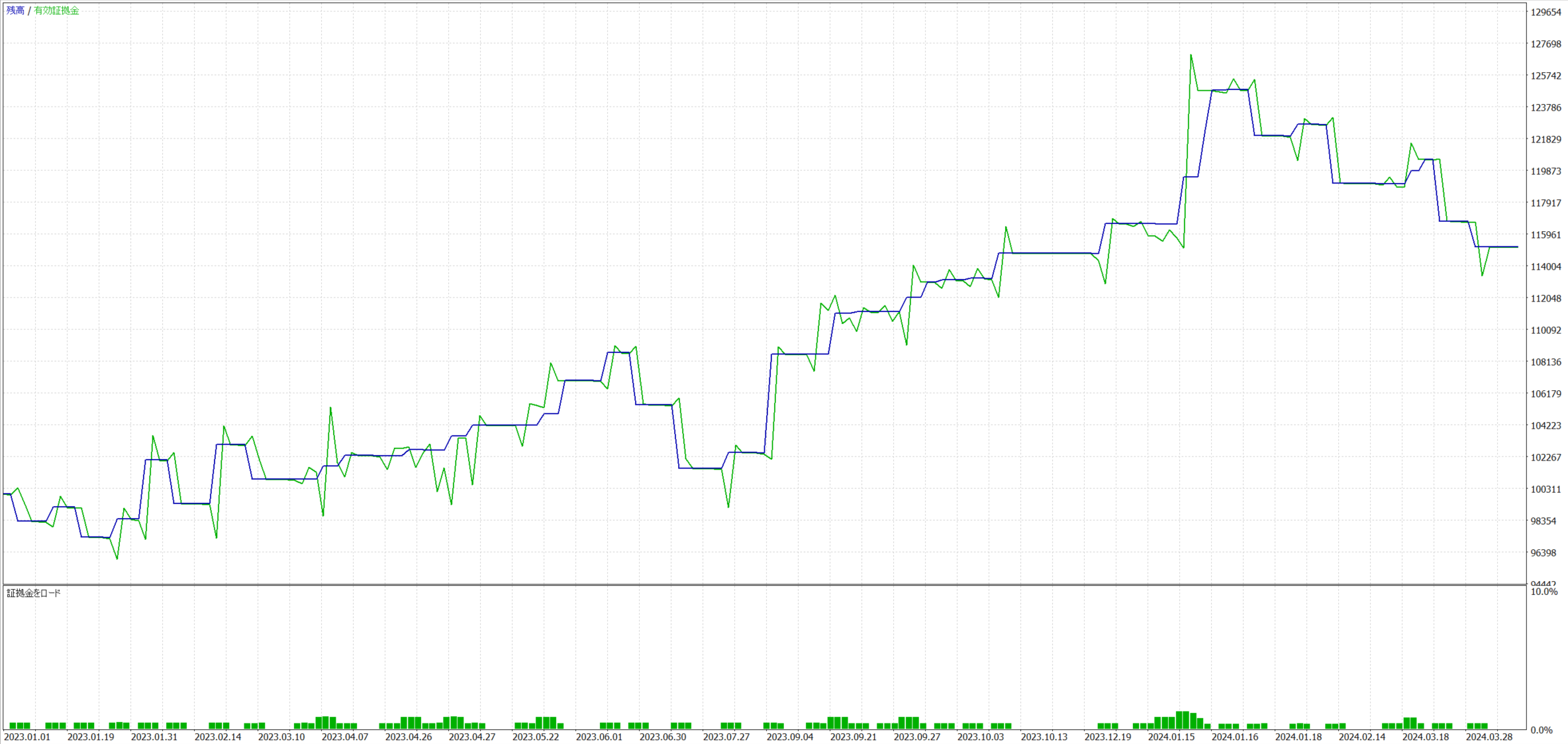Select the 2023.06.30 date label
The width and height of the screenshot is (1568, 744).
point(663,737)
